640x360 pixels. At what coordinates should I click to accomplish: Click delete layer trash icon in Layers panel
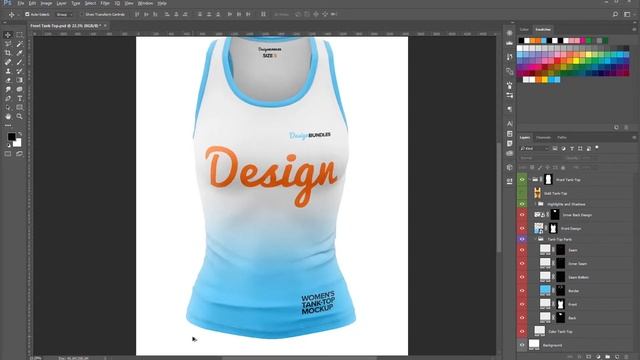pos(627,356)
